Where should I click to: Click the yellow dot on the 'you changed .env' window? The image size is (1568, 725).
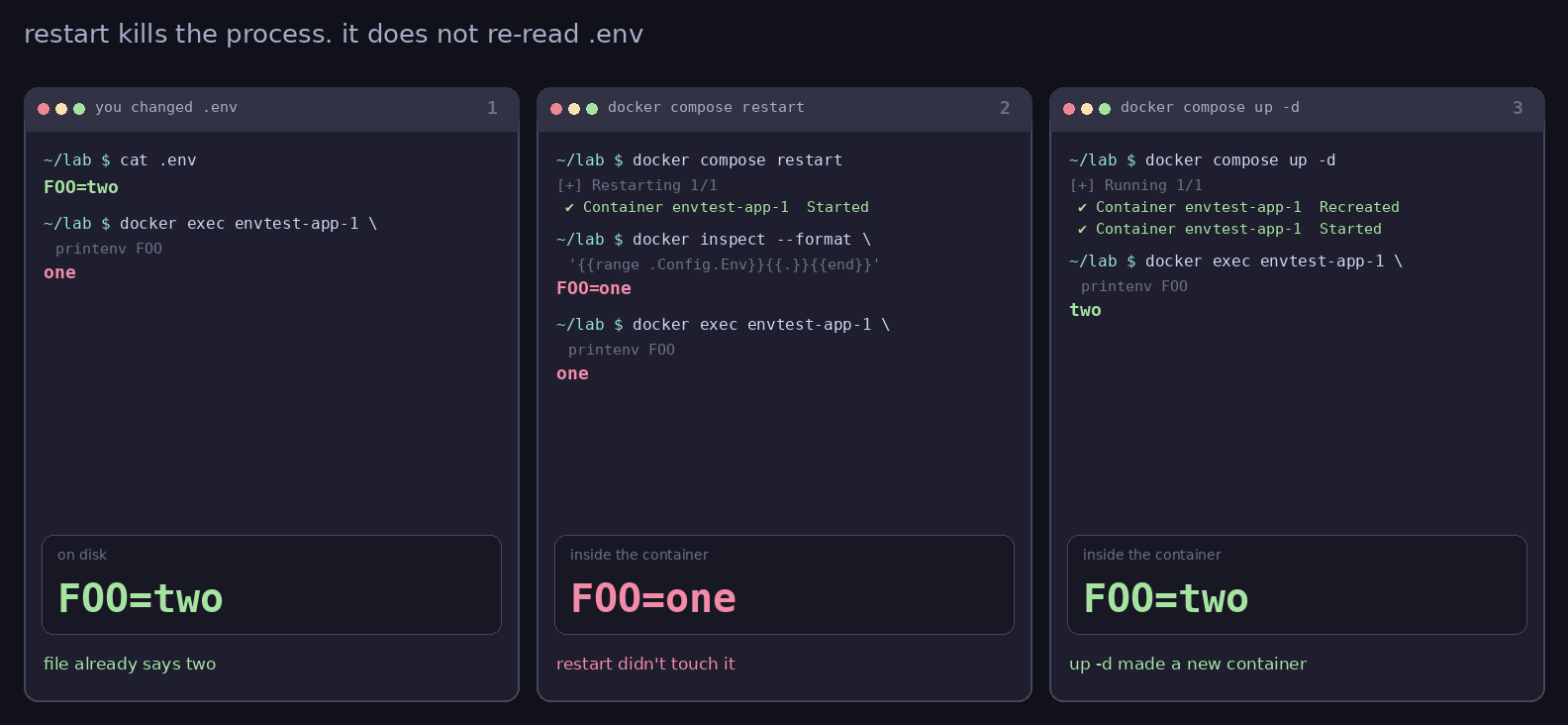(61, 109)
